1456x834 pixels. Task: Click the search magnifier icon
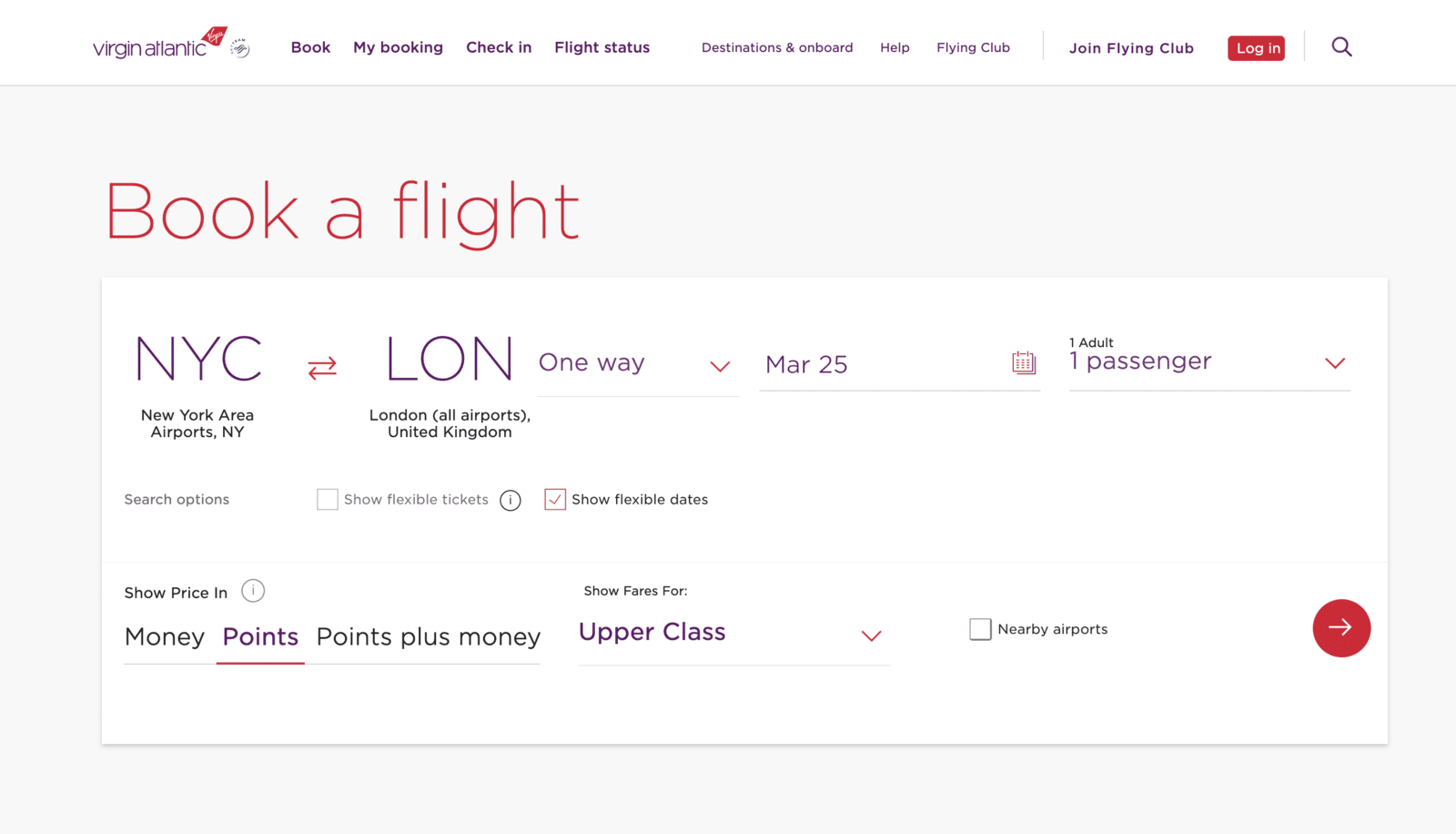1341,46
